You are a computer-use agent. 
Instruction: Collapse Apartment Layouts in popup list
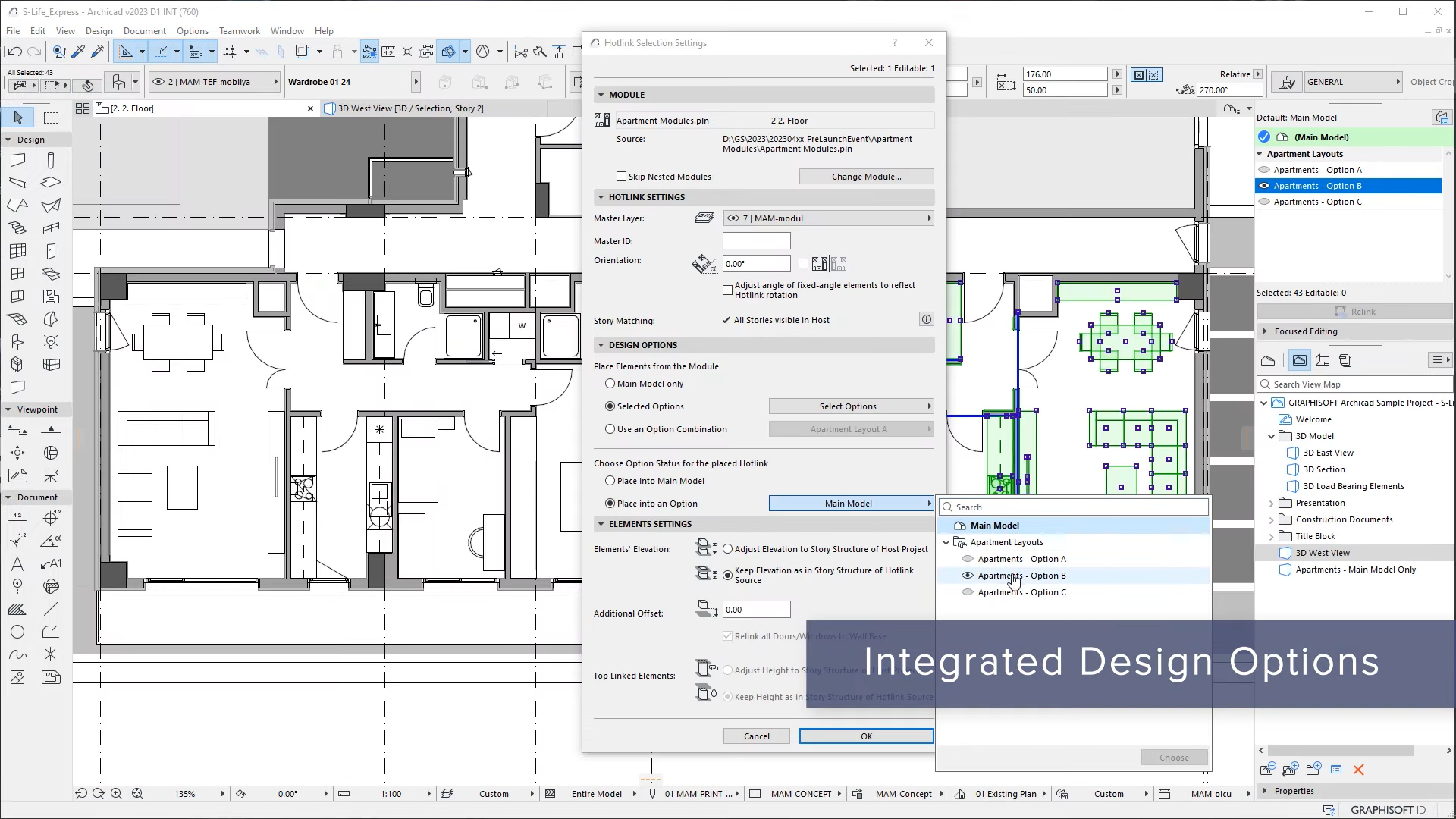tap(946, 542)
